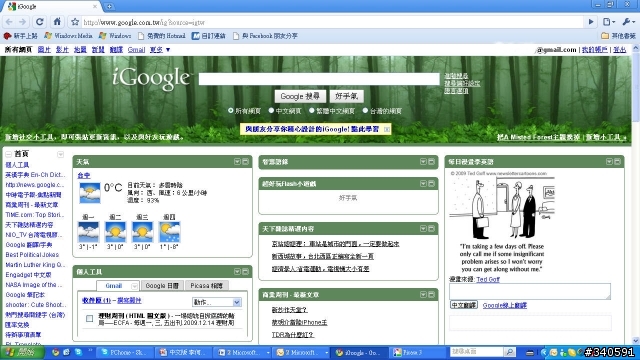
Task: Open the weather gadget dropdown menu arrow
Action: 237,162
